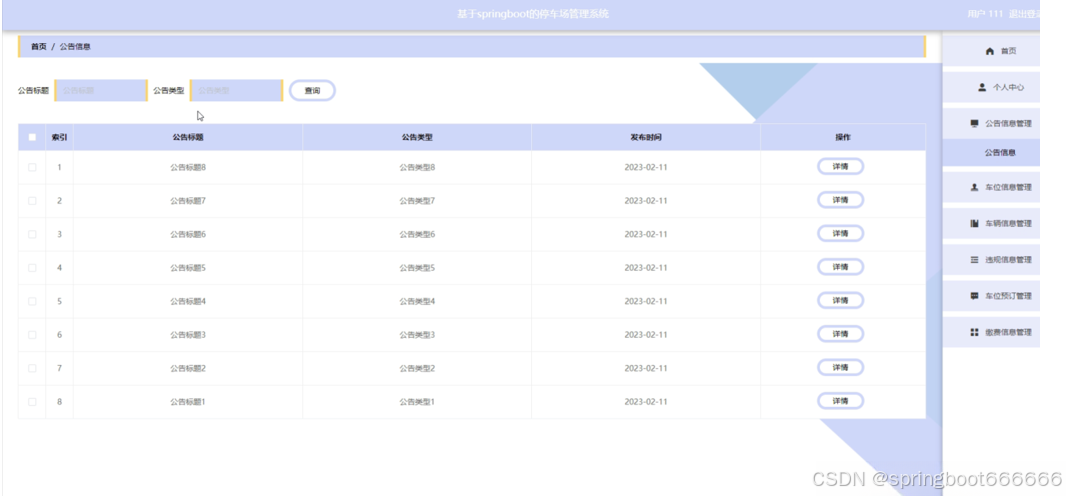Click the cell text 公告类型3
This screenshot has width=1066, height=496.
417,335
